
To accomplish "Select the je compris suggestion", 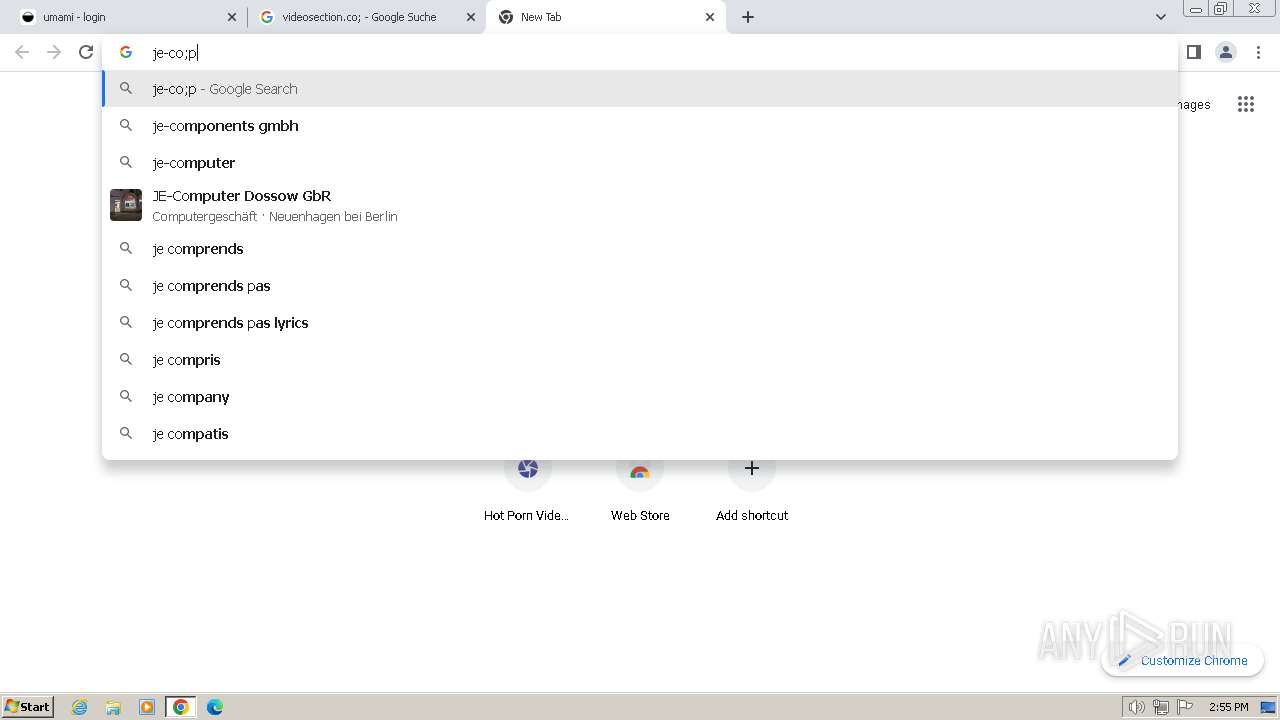I will [x=640, y=360].
